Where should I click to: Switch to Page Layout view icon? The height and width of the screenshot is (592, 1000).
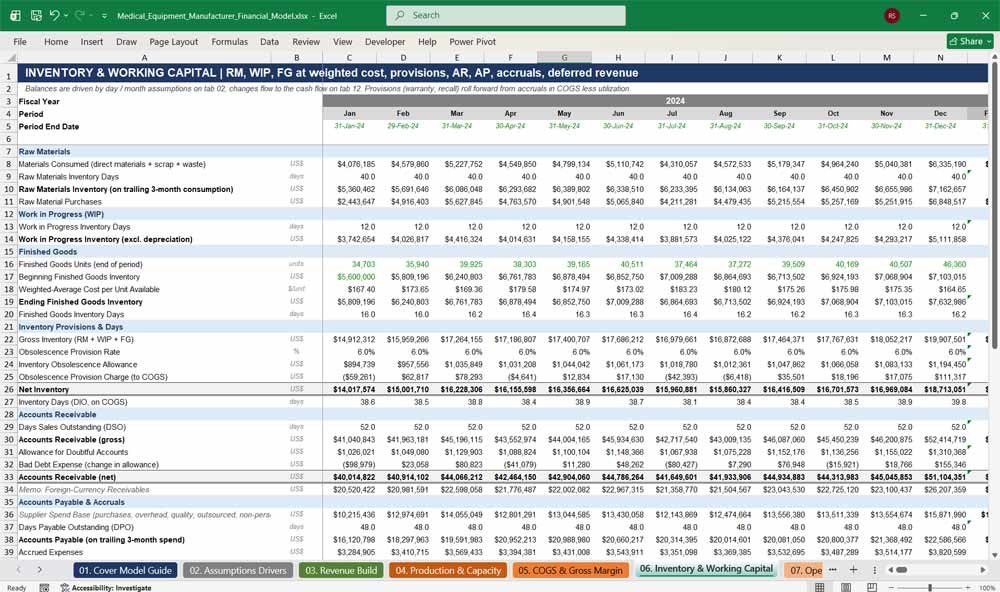point(846,587)
